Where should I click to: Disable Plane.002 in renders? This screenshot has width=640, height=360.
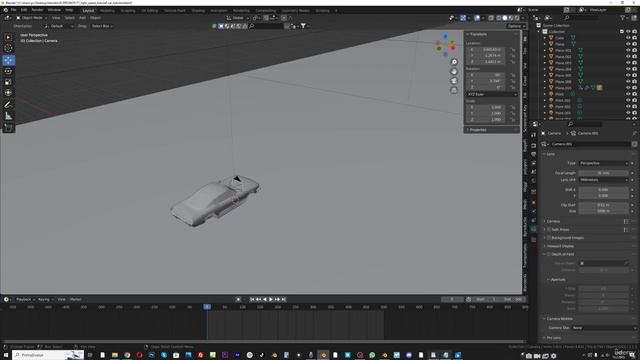[x=634, y=57]
